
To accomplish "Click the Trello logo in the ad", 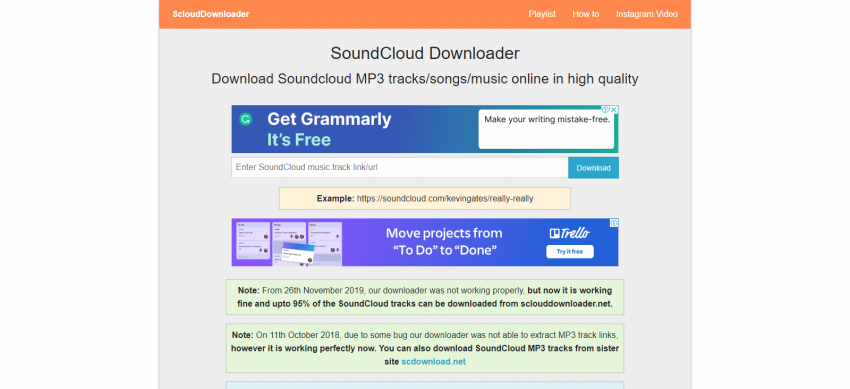I will [569, 234].
